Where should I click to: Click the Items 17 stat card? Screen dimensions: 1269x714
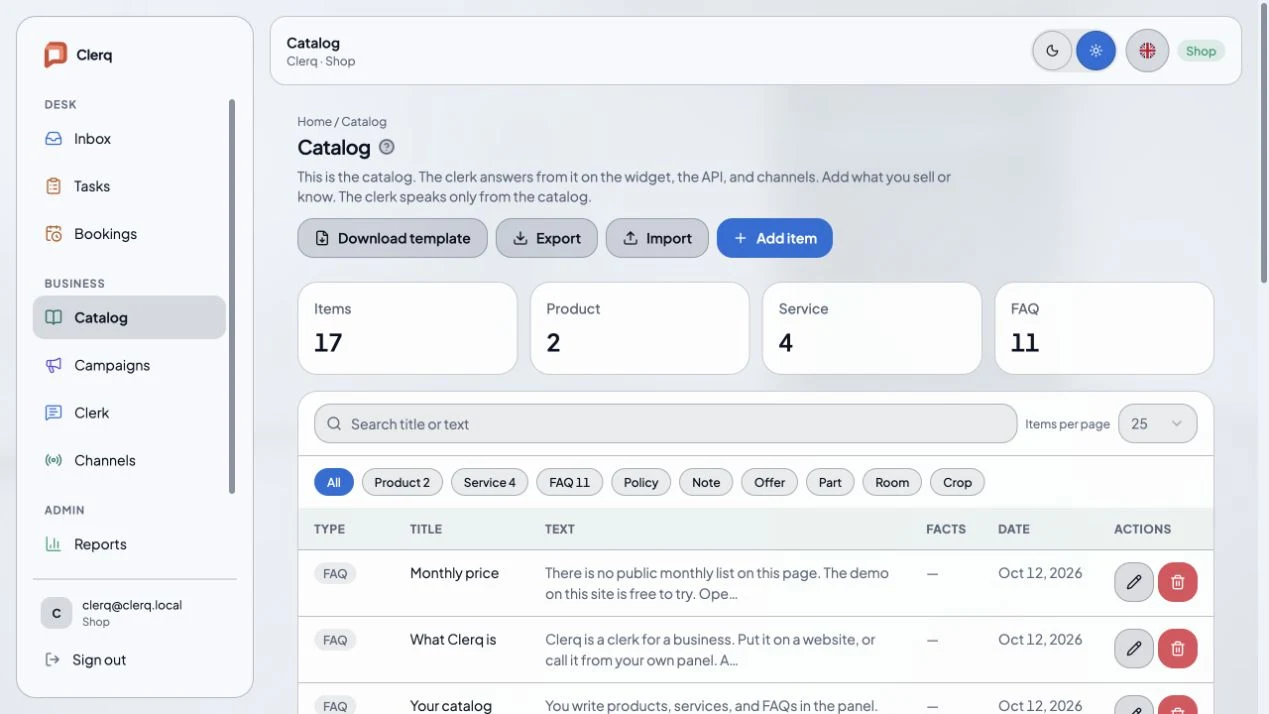click(407, 328)
